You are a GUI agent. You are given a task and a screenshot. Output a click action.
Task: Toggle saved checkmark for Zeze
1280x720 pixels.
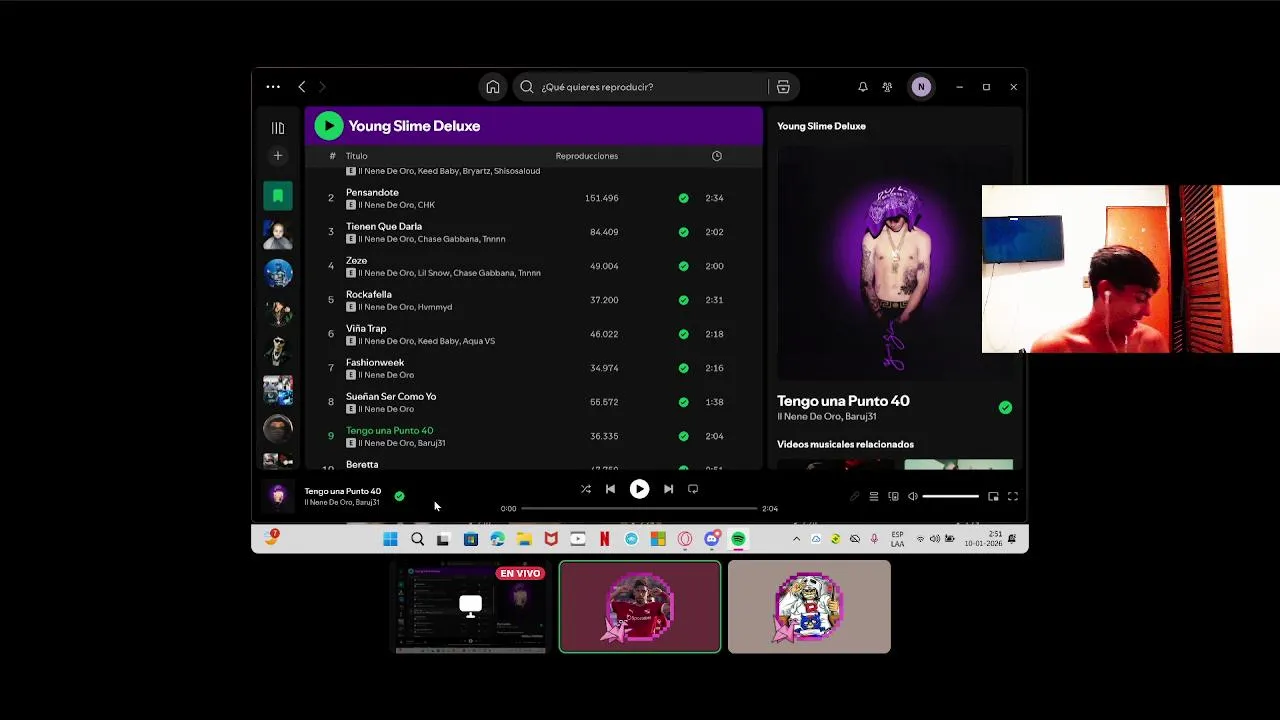click(x=684, y=266)
